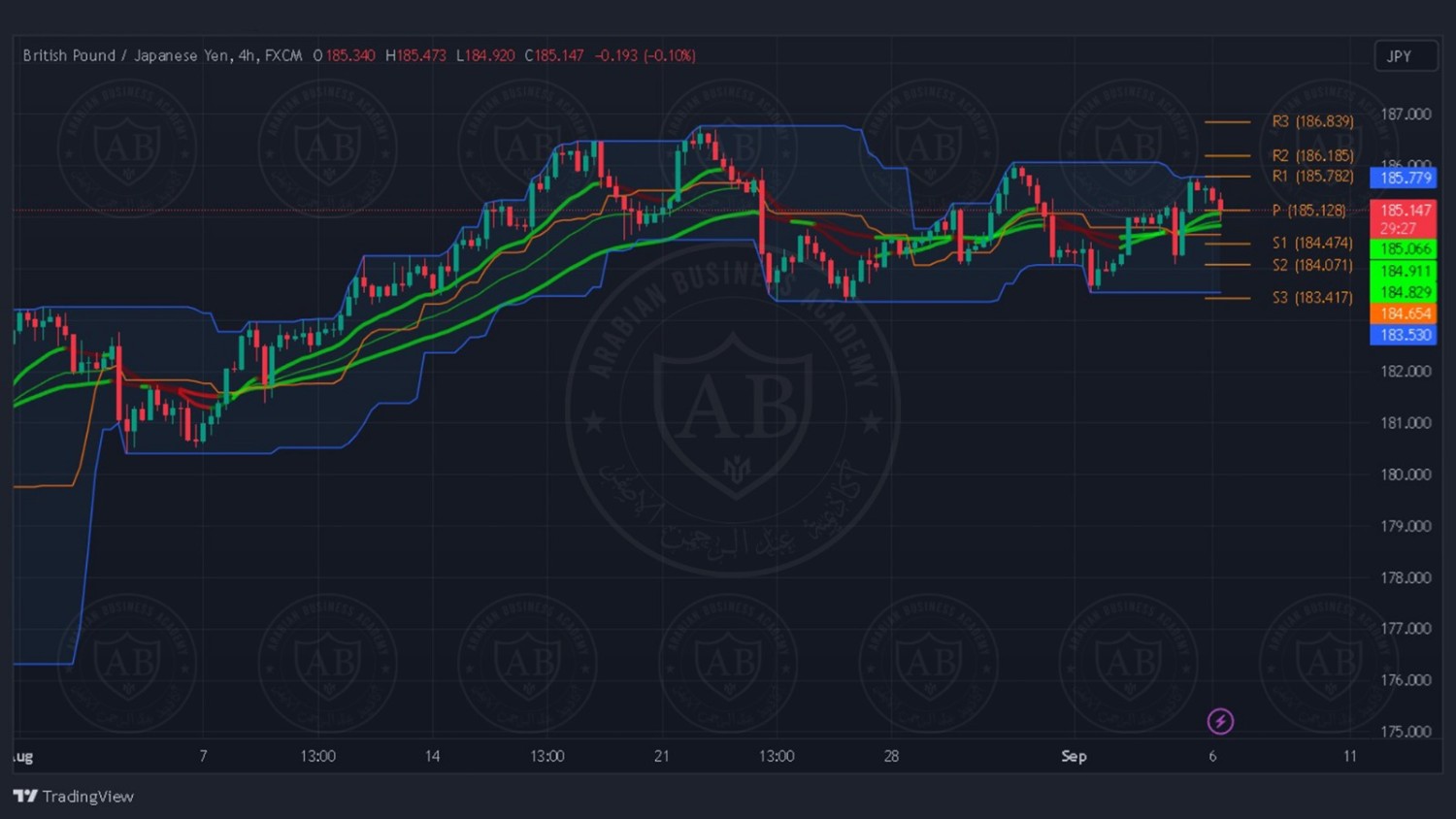Click the red 185.147 current price tag
The width and height of the screenshot is (1456, 819).
(x=1405, y=211)
